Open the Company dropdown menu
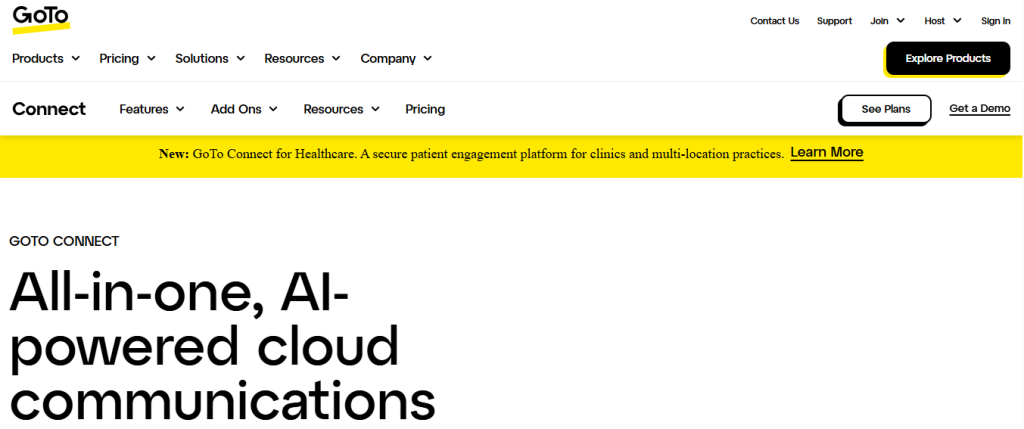Viewport: 1024px width, 429px height. [396, 59]
